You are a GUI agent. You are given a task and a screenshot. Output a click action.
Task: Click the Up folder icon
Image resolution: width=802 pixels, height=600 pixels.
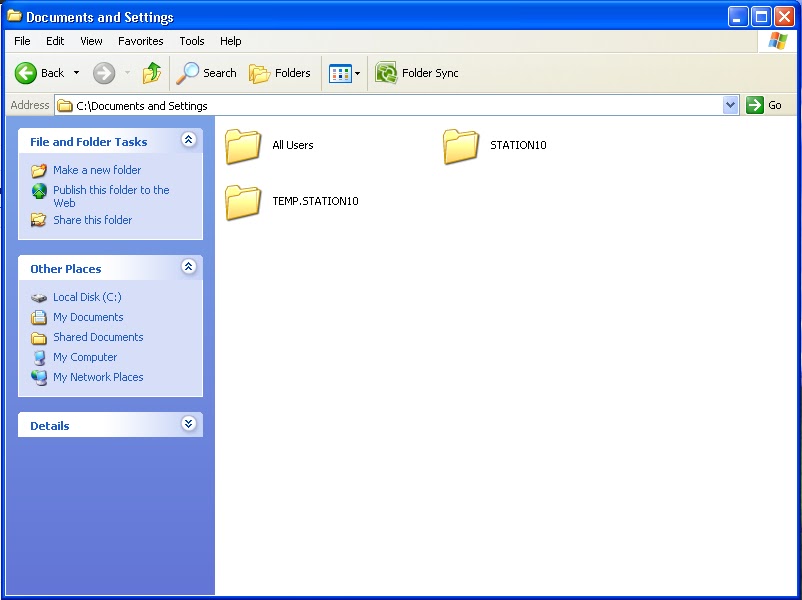[x=152, y=73]
